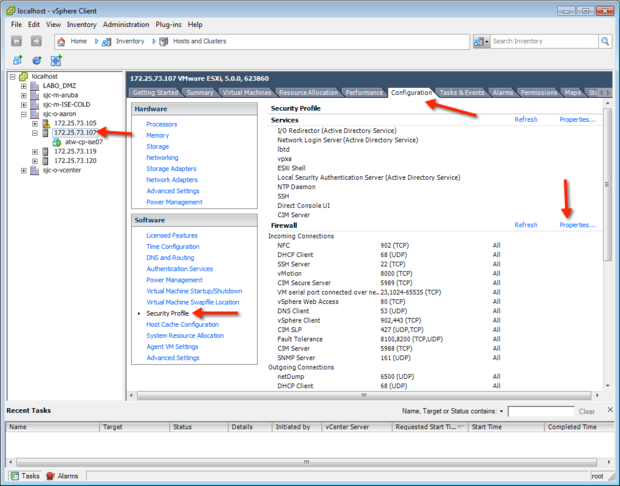Click the LABO_DMZ datacenter icon
Viewport: 620px width, 486px height.
pos(35,86)
